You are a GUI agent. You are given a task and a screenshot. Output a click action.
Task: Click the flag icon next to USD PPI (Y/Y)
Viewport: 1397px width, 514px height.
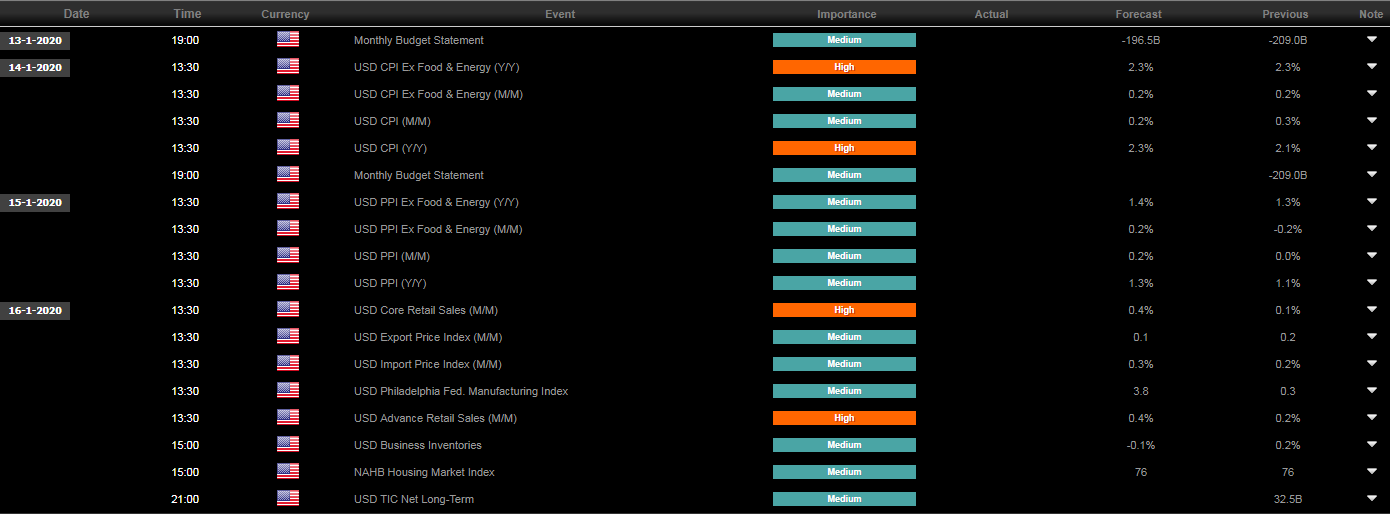point(288,283)
